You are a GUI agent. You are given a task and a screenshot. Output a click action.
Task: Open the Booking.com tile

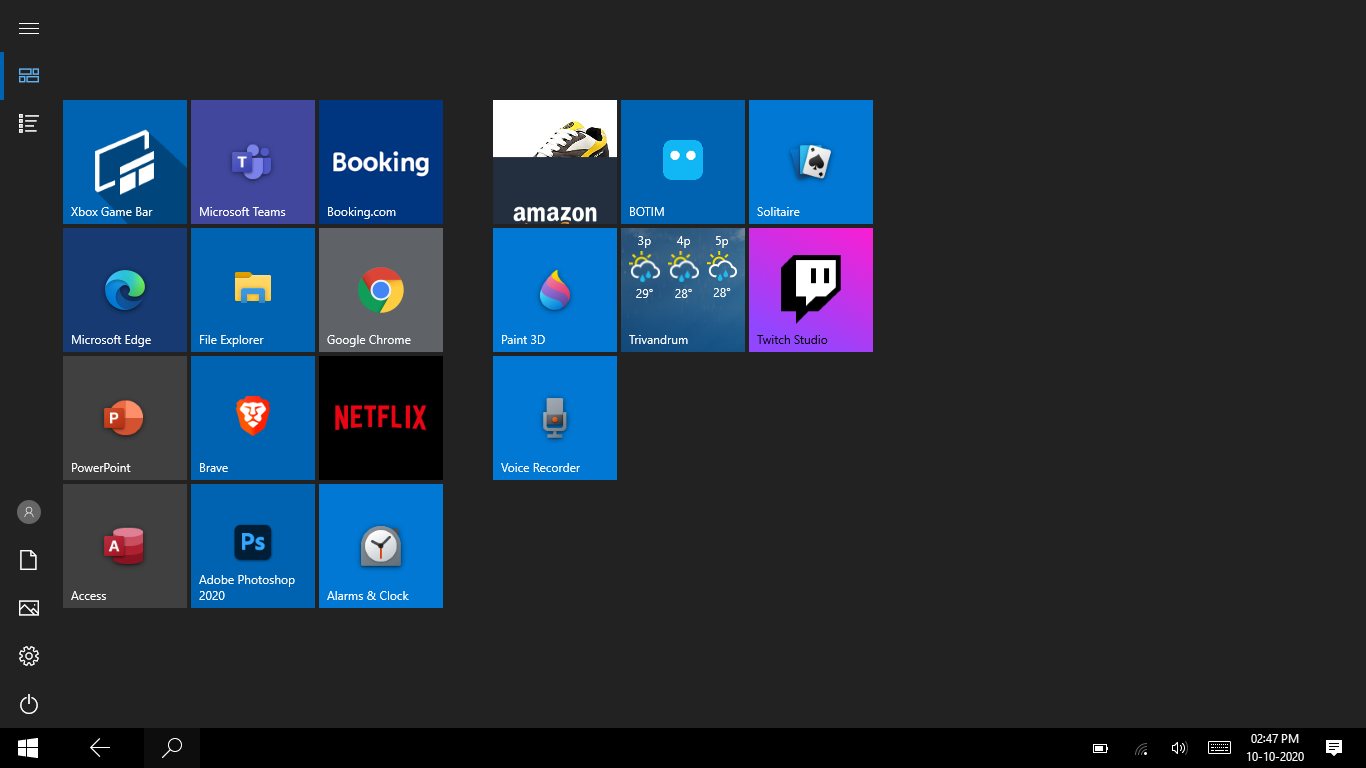point(381,162)
